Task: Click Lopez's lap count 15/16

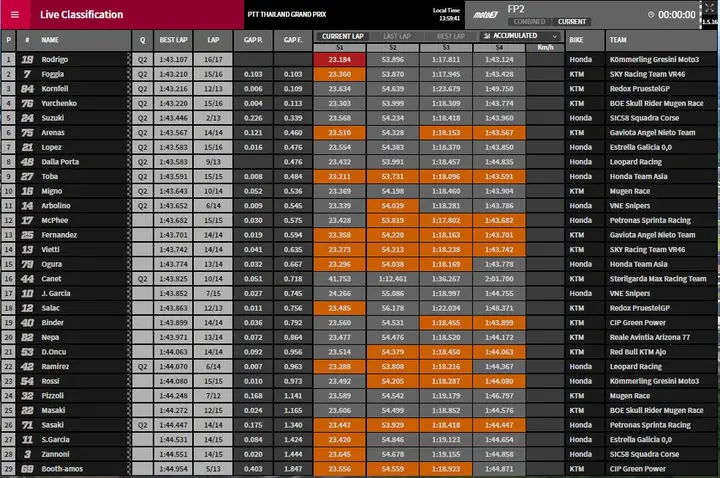Action: click(x=213, y=147)
